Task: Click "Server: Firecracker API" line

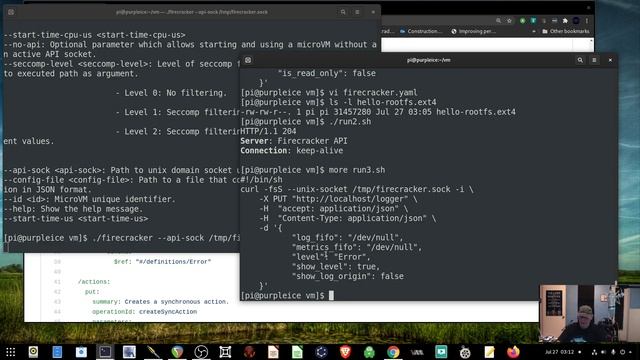Action: (x=294, y=141)
